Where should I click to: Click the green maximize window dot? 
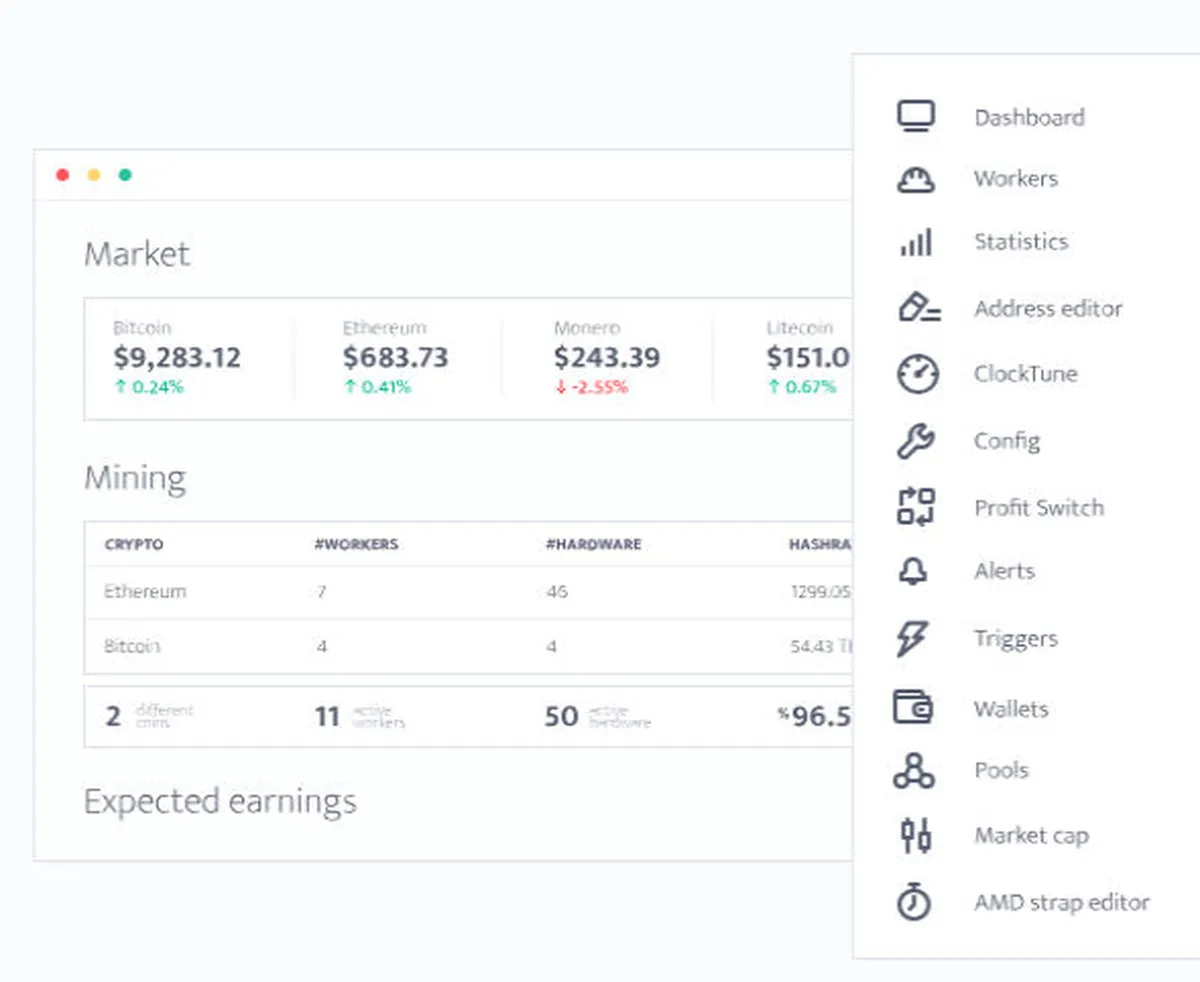pyautogui.click(x=125, y=175)
